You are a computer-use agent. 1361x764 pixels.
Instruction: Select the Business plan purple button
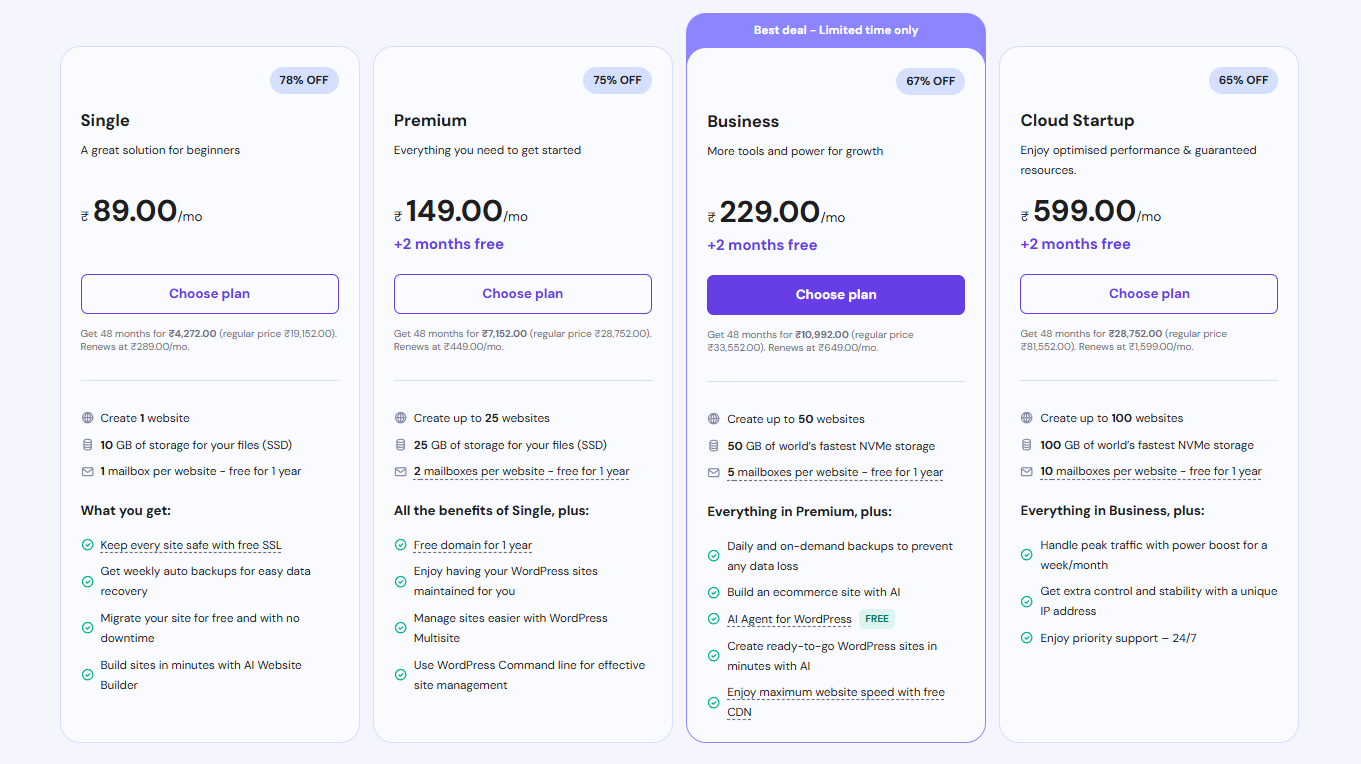835,295
